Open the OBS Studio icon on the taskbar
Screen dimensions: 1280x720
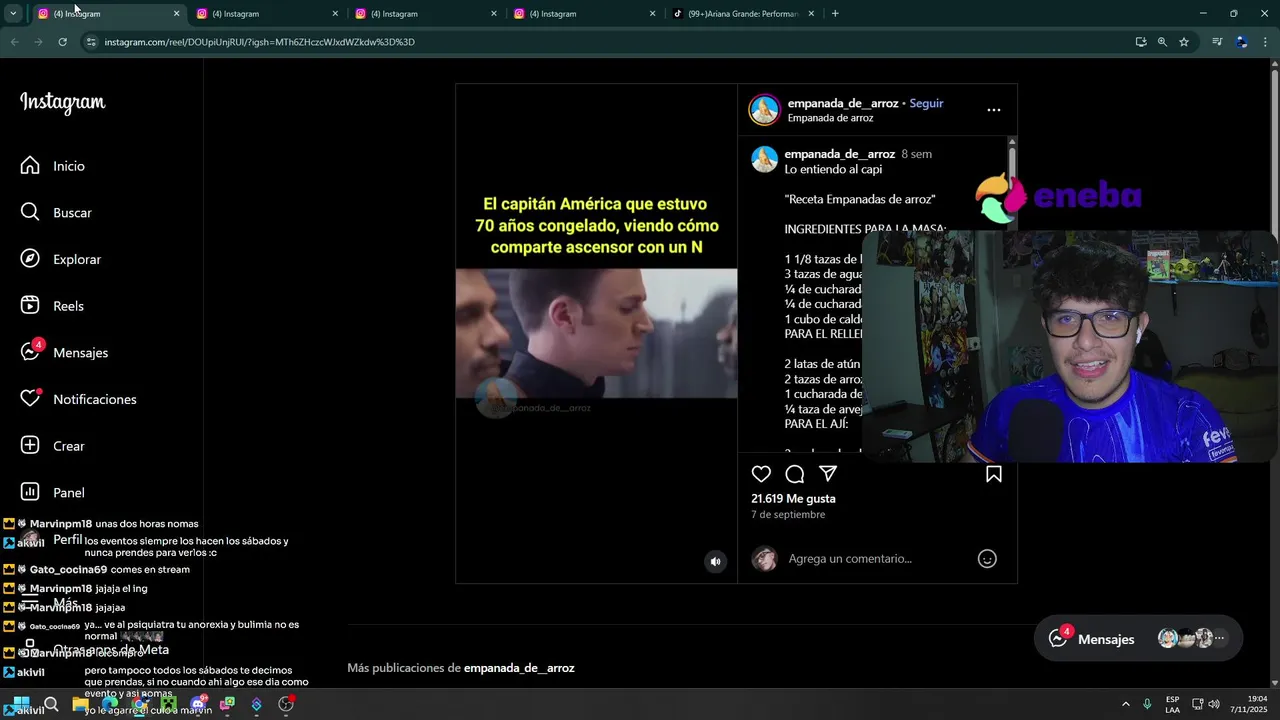(x=286, y=704)
